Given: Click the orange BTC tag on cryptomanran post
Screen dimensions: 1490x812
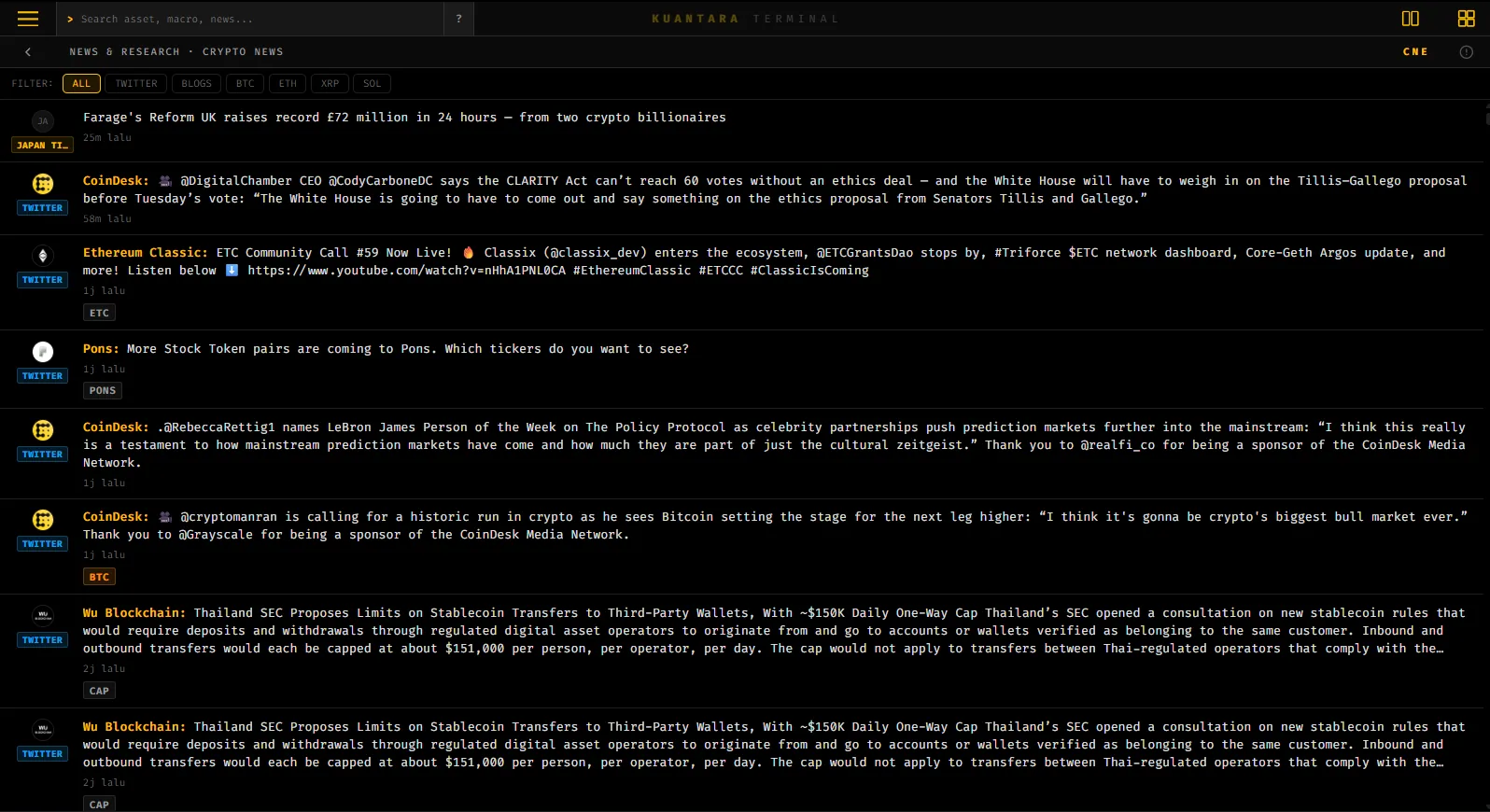Looking at the screenshot, I should click(99, 577).
